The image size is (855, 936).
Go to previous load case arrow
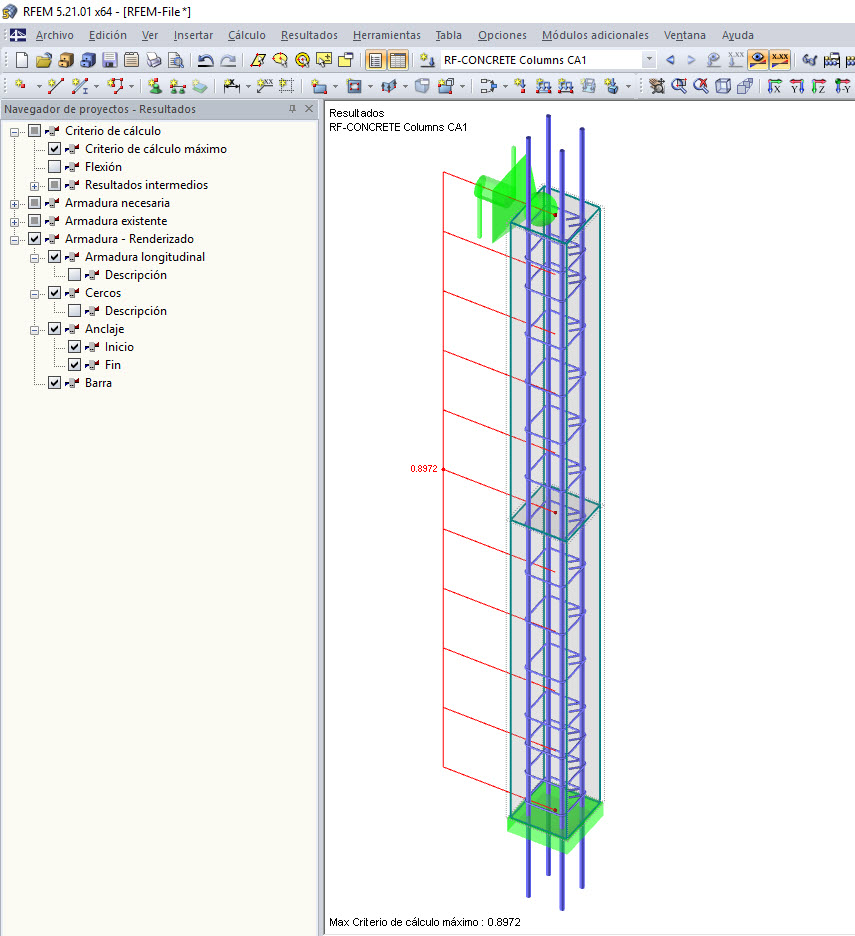(x=671, y=60)
